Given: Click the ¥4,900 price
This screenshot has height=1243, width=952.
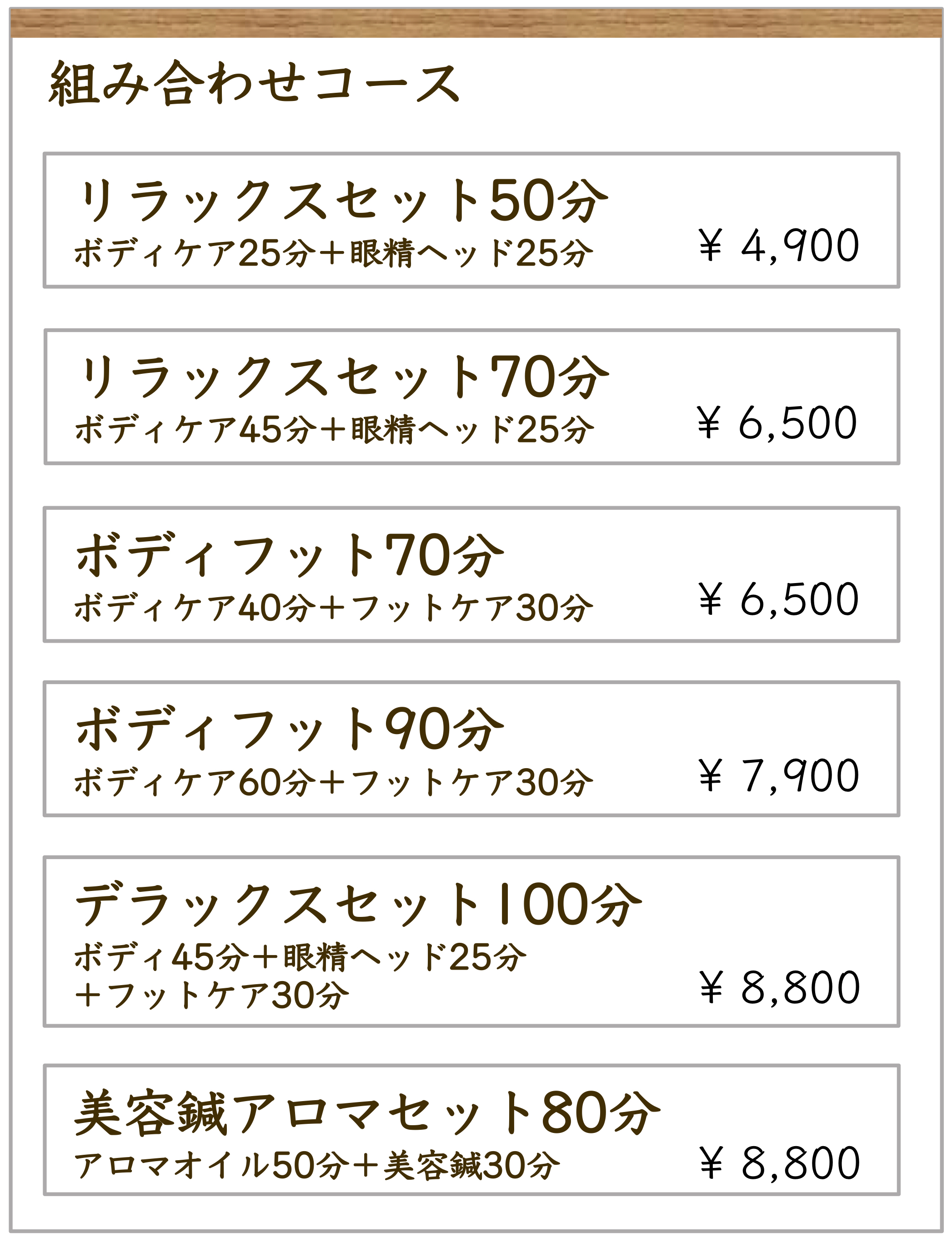Looking at the screenshot, I should pos(779,246).
